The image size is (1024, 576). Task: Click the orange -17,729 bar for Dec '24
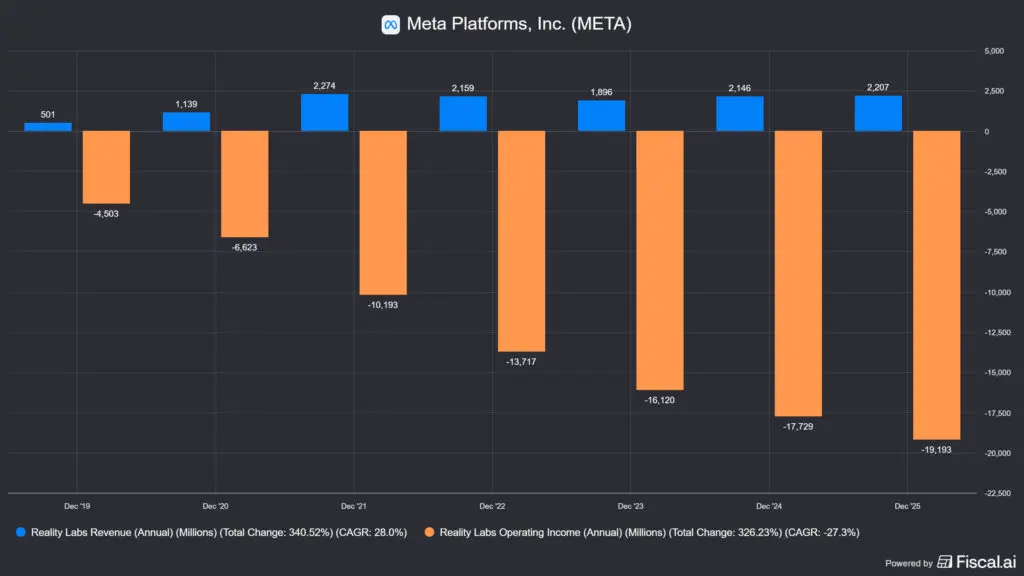798,273
